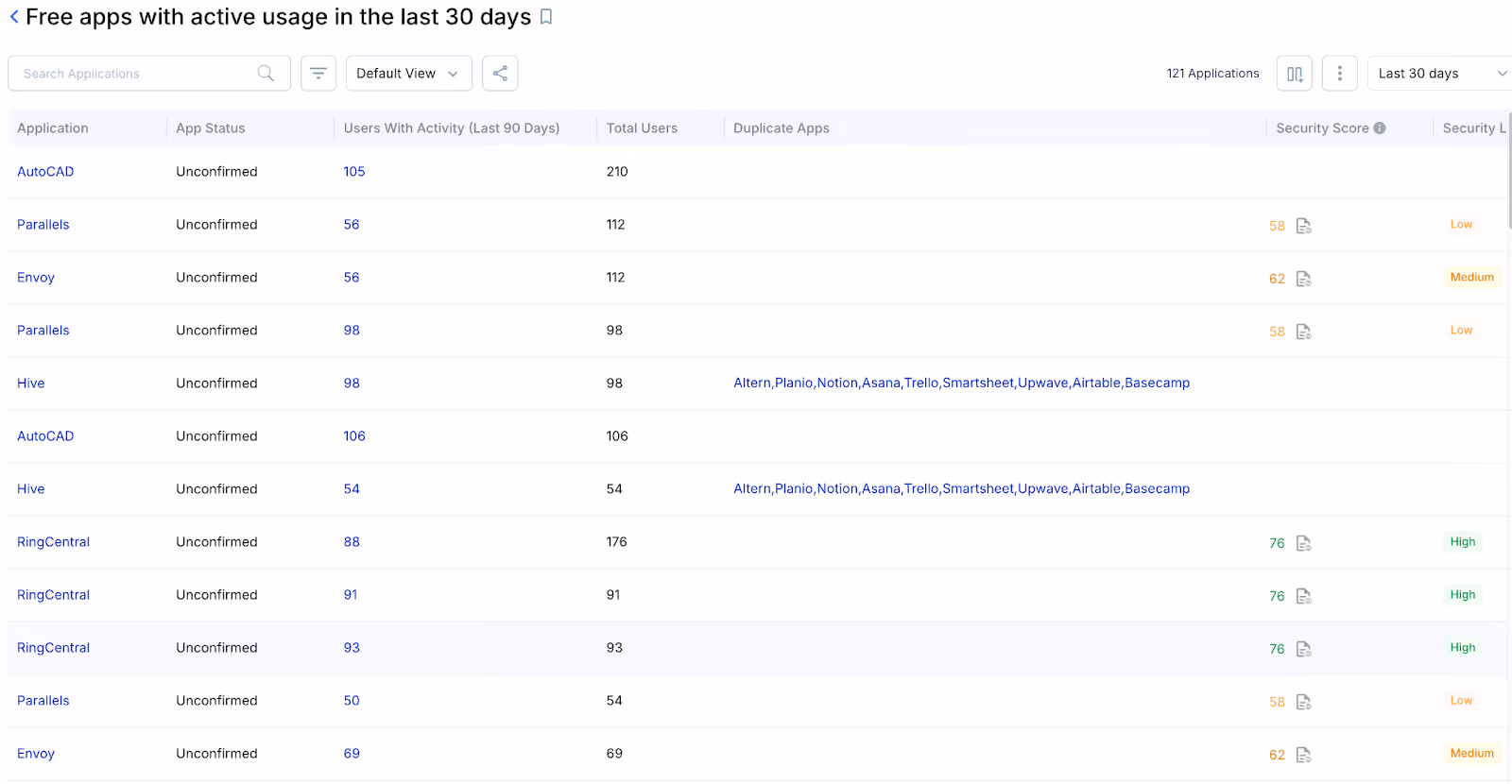The height and width of the screenshot is (784, 1512).
Task: Open Smartsheet duplicate app in Hive 54-user row
Action: (978, 489)
